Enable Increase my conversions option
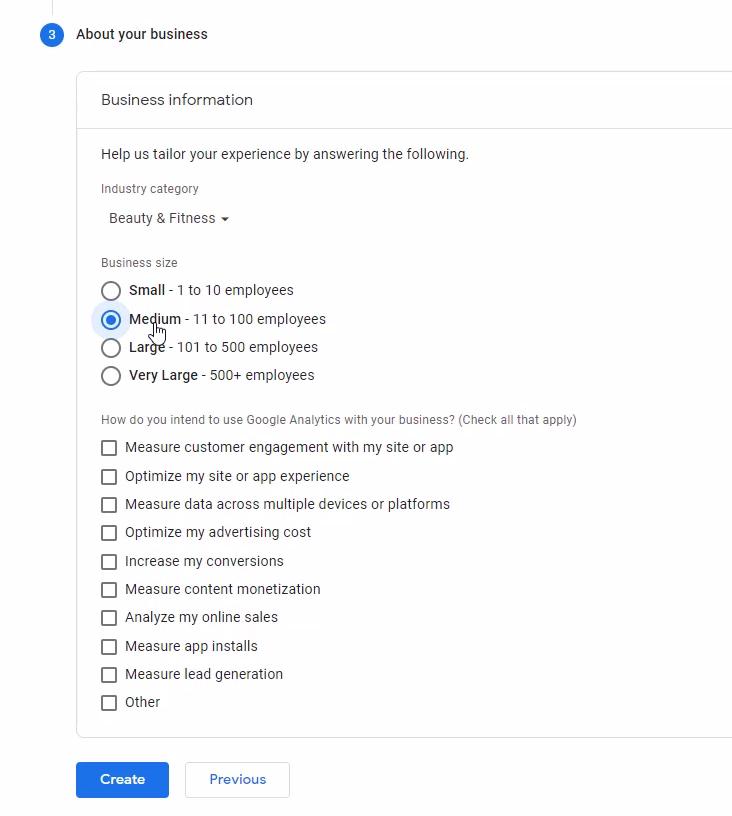 [x=109, y=562]
